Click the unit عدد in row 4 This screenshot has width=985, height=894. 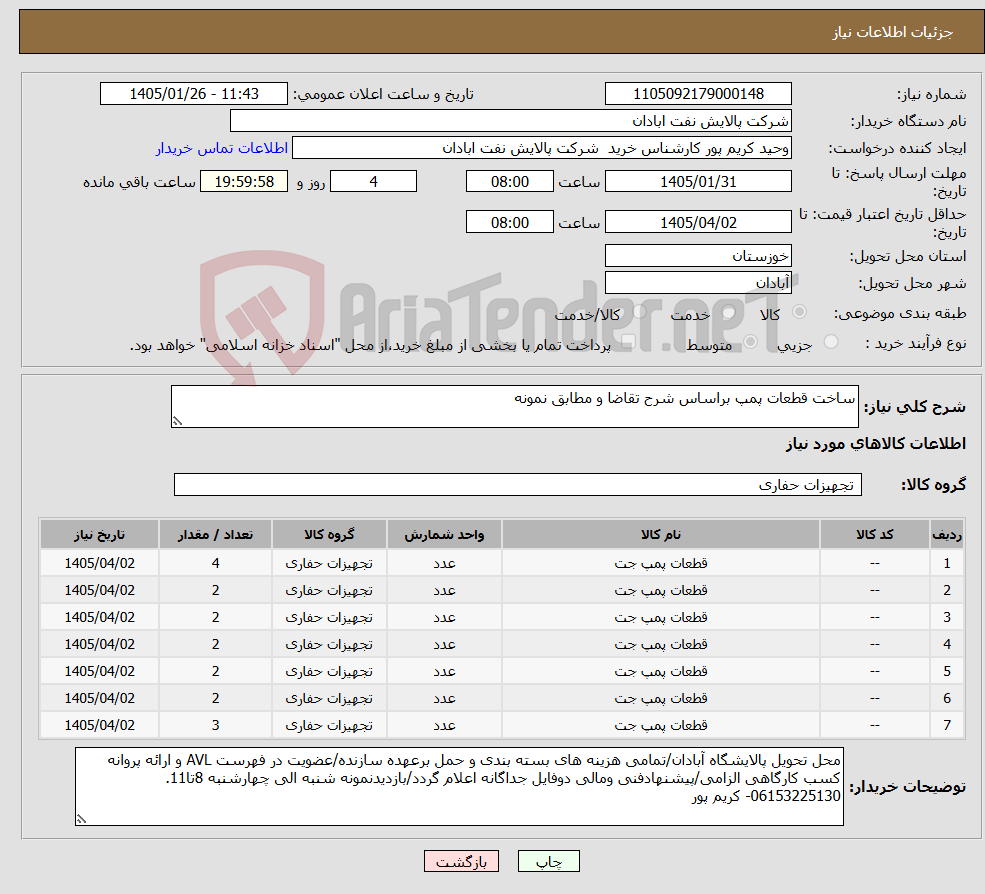[x=444, y=644]
